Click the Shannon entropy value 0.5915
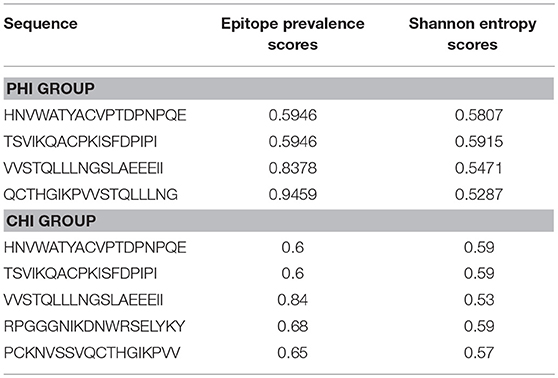Image resolution: width=558 pixels, height=378 pixels. 479,142
